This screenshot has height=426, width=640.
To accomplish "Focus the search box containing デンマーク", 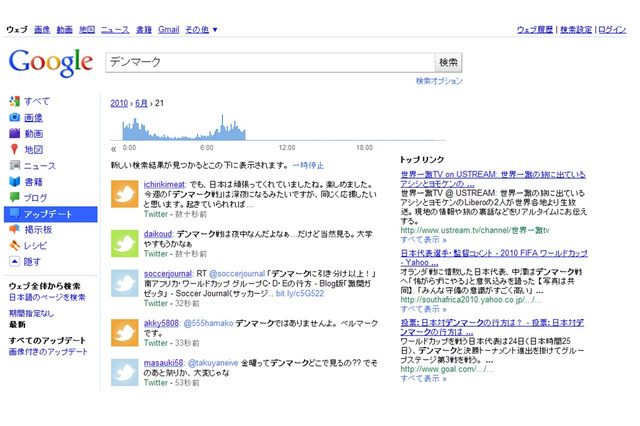I will [x=270, y=62].
